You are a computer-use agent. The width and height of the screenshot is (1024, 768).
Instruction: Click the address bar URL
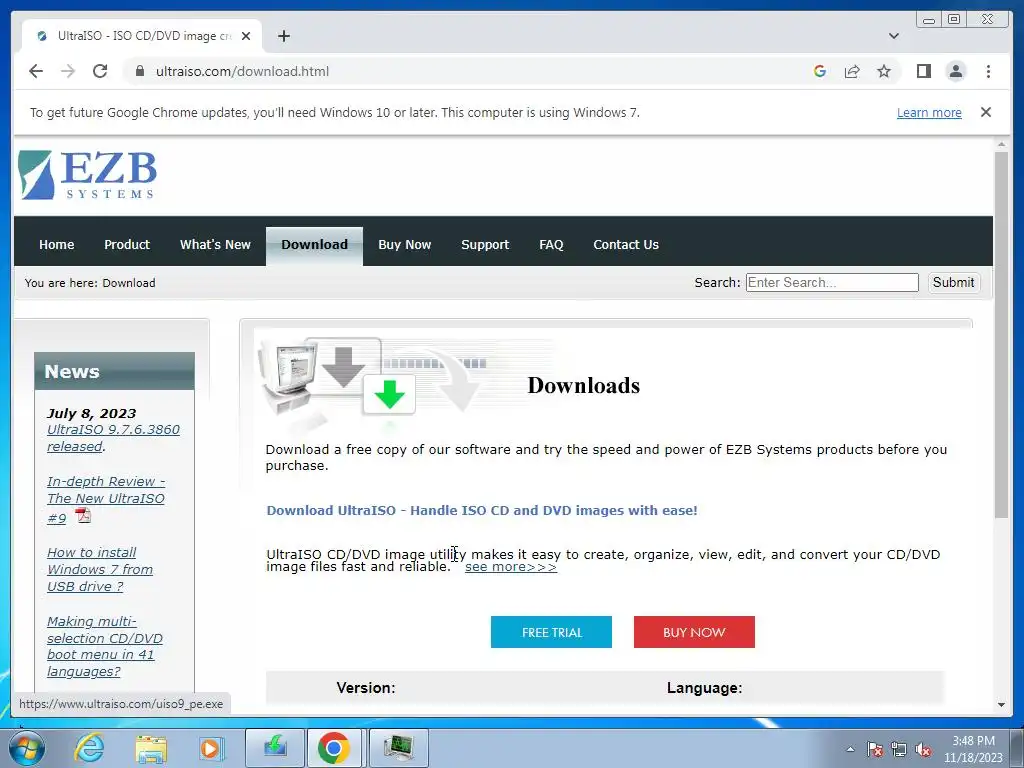click(242, 71)
